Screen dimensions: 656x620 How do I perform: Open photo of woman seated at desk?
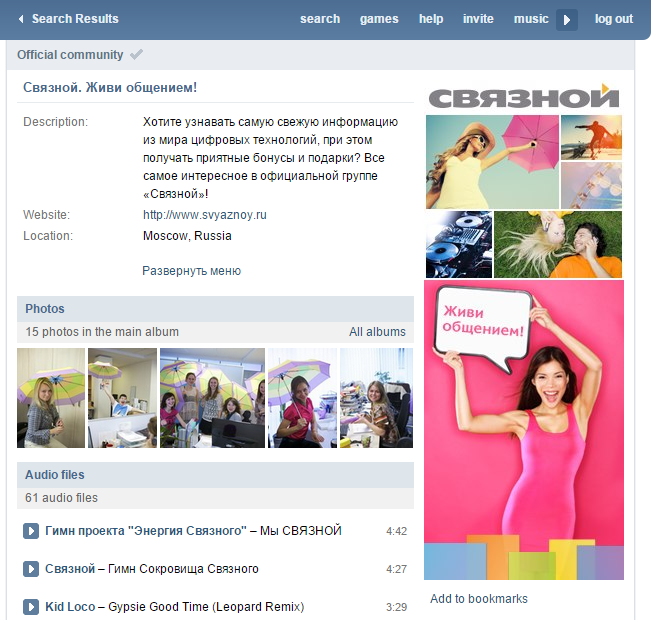tap(377, 398)
